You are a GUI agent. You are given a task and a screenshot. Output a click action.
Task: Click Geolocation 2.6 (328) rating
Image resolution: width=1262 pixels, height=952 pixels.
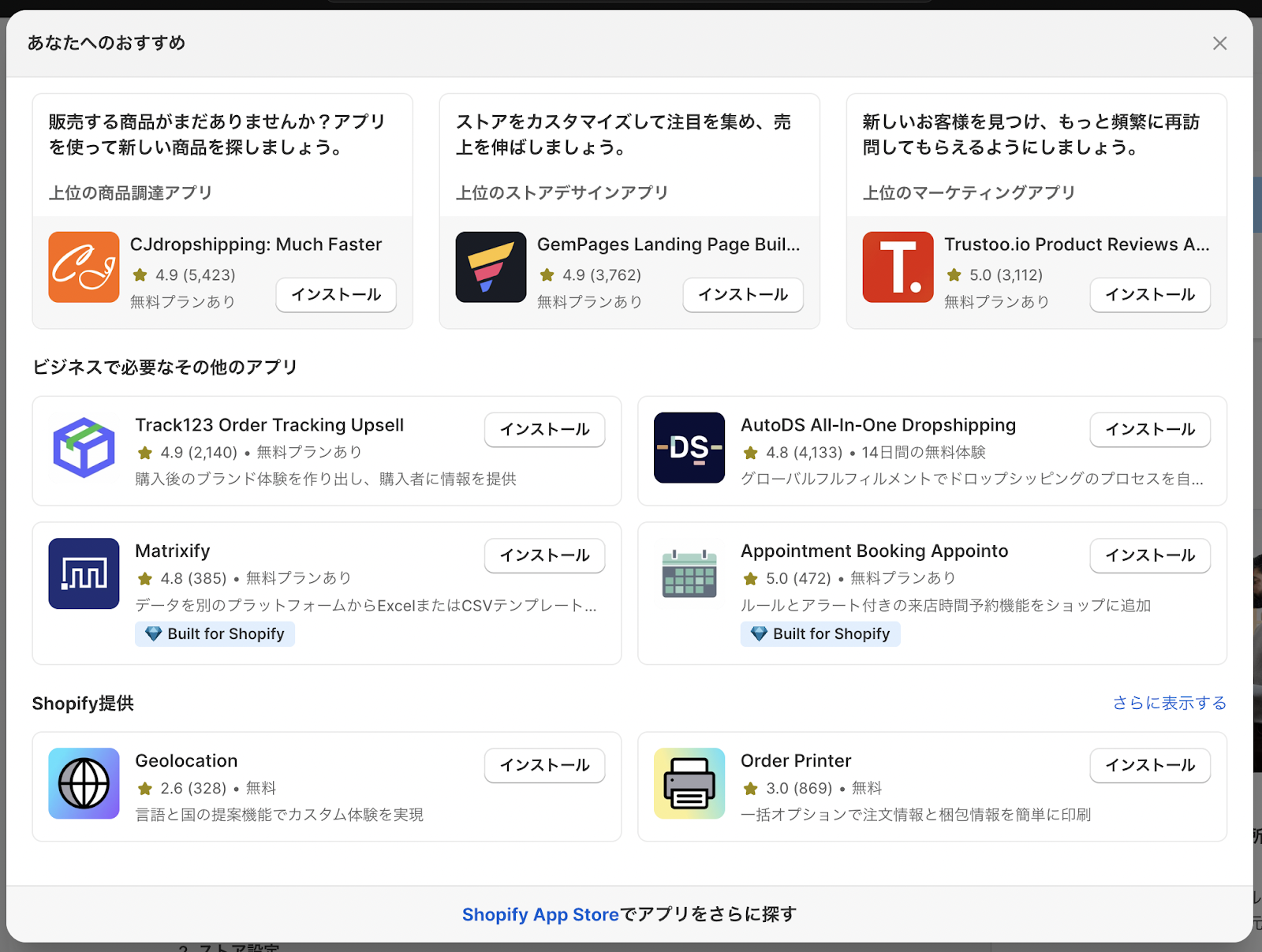pos(182,789)
